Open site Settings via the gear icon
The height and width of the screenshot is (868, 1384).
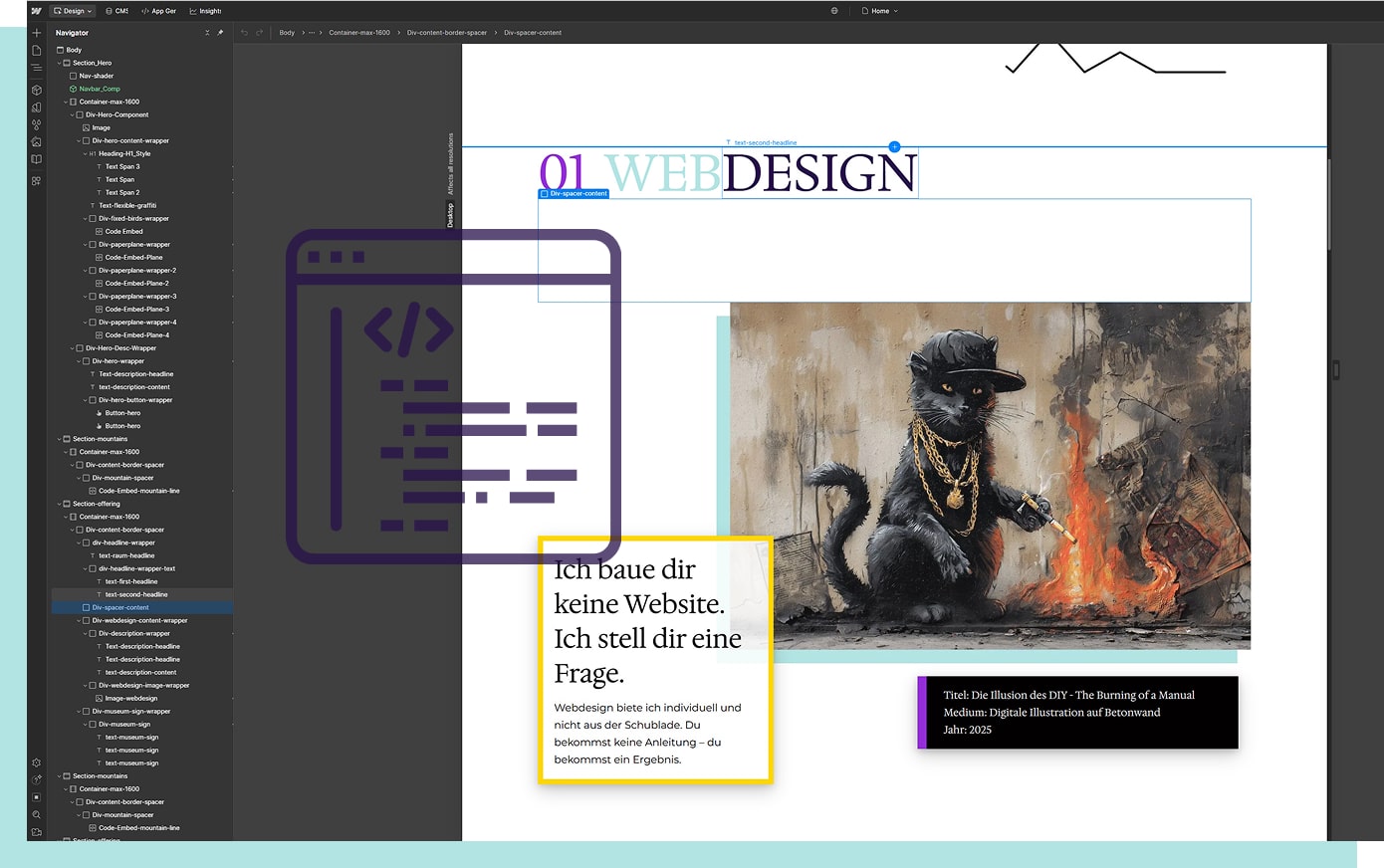click(36, 762)
